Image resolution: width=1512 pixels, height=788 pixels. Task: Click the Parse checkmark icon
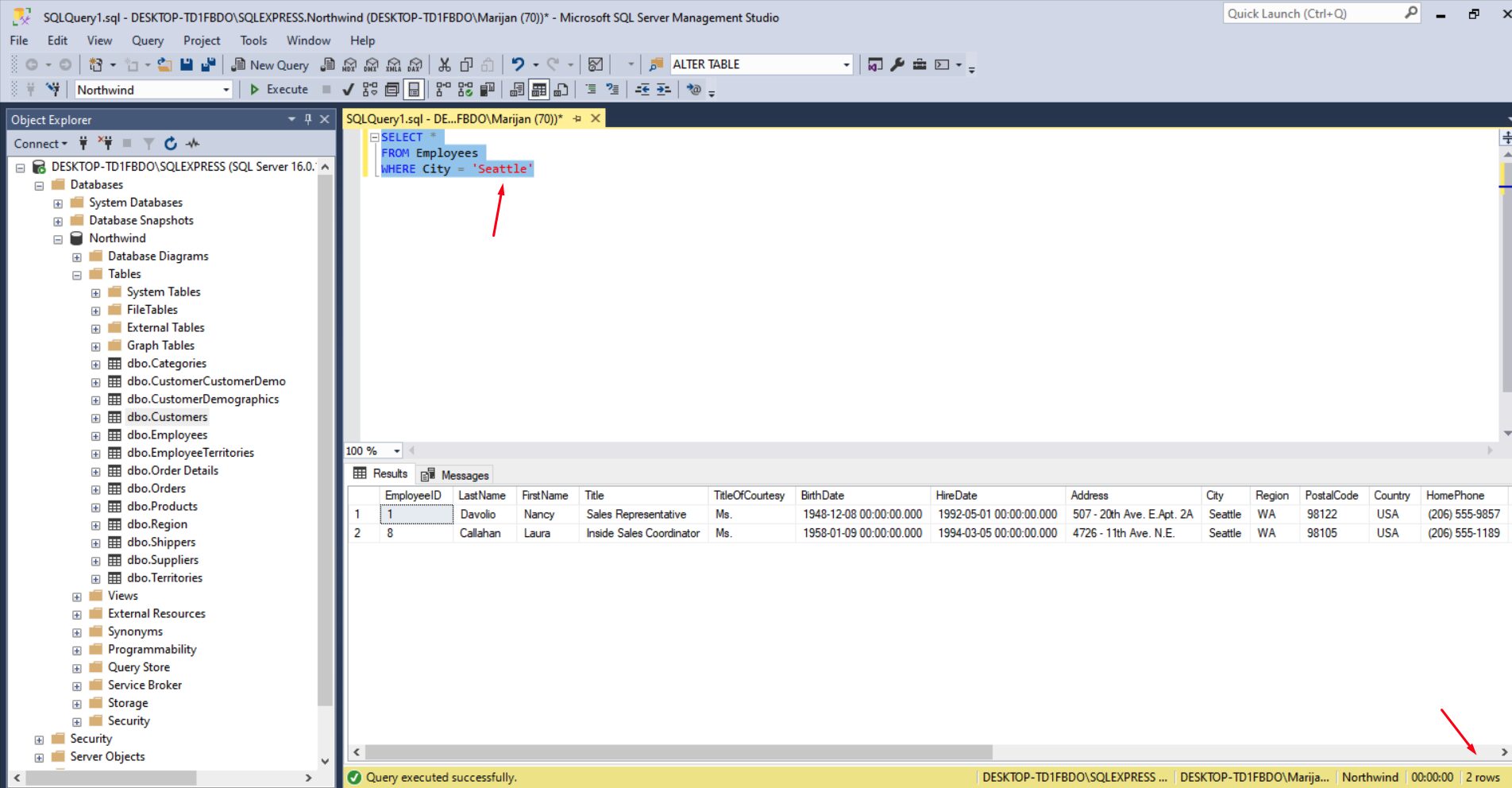click(348, 90)
